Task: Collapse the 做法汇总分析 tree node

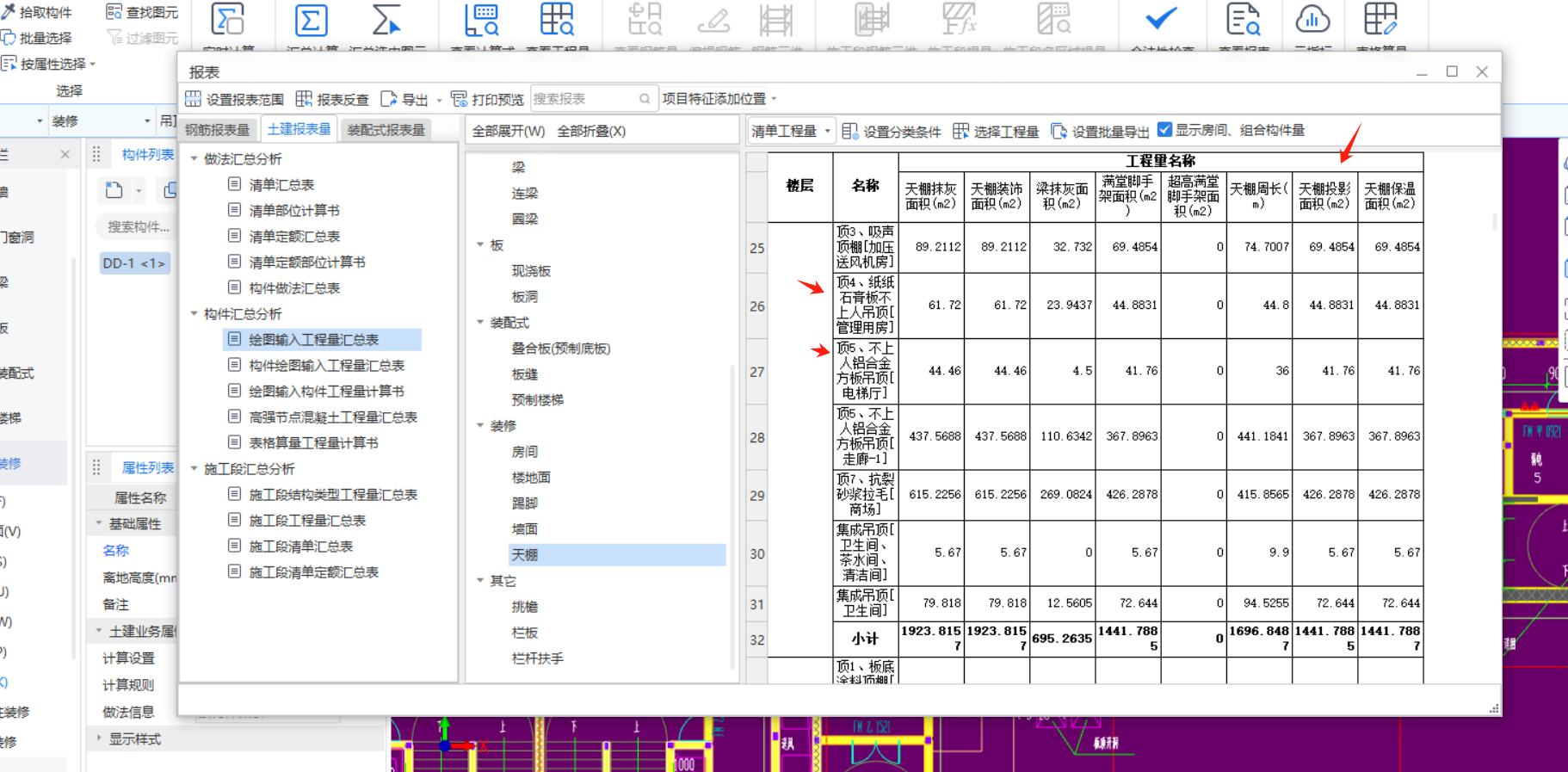Action: point(194,158)
